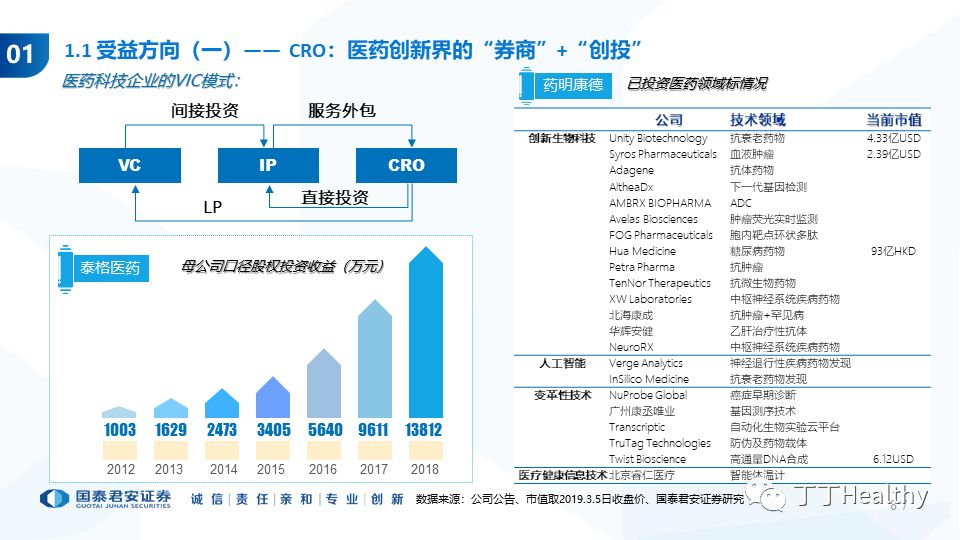Click the AltheaDx company name
The width and height of the screenshot is (960, 540).
tap(631, 187)
